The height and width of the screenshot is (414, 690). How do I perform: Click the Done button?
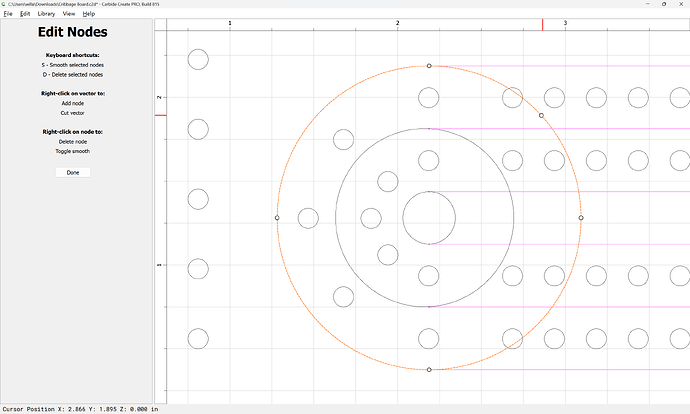click(73, 172)
